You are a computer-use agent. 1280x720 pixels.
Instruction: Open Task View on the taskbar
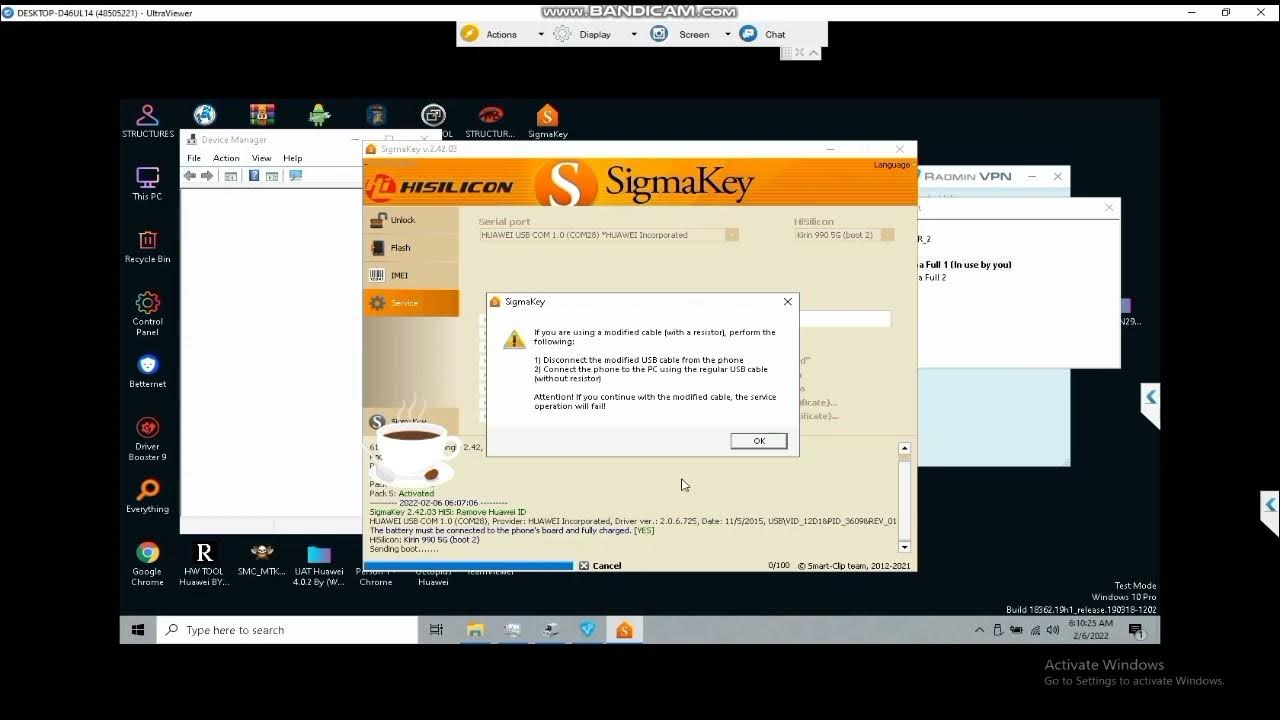[436, 630]
